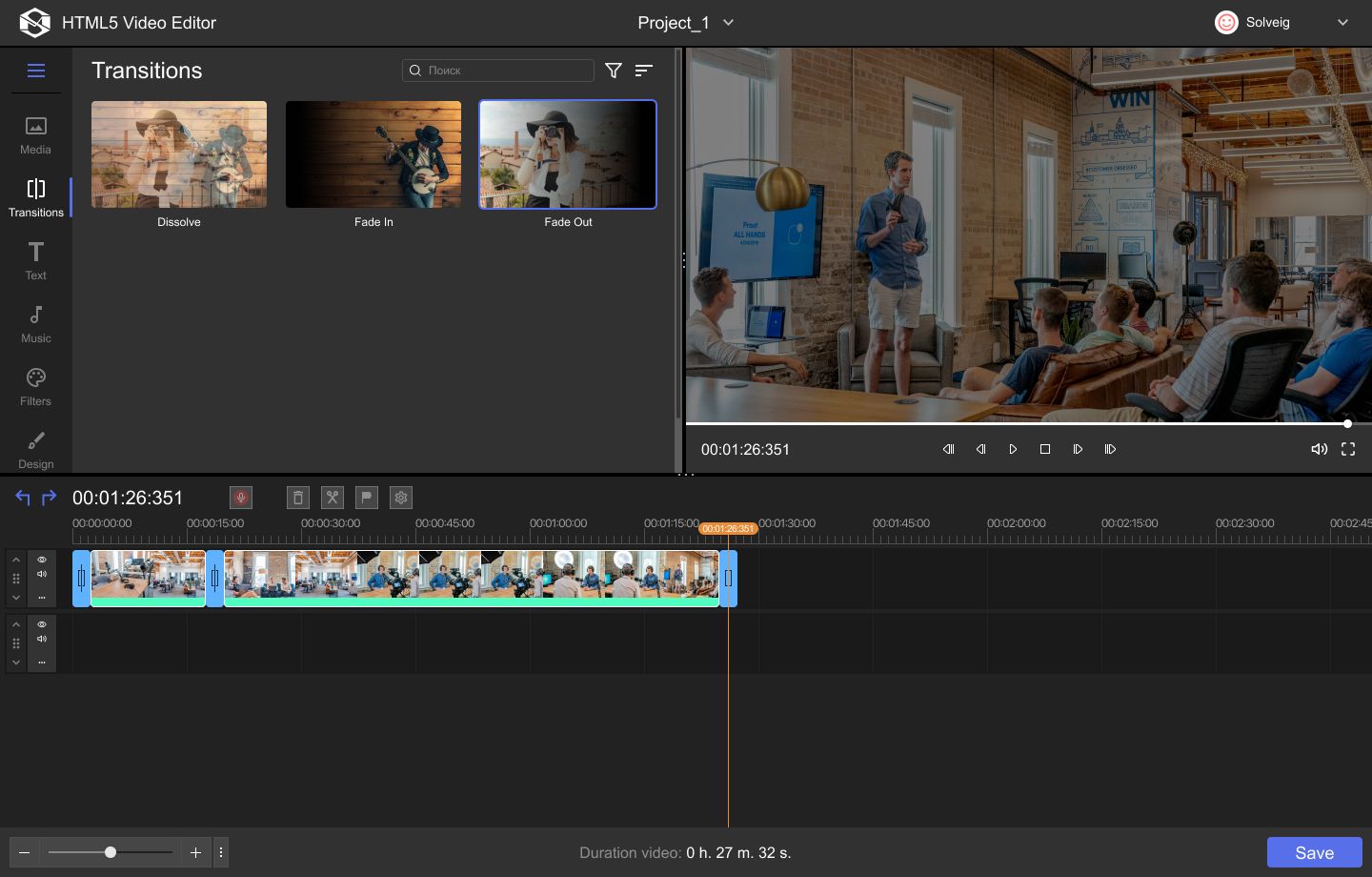Viewport: 1372px width, 877px height.
Task: Expand the Solveig account menu
Action: 1342,22
